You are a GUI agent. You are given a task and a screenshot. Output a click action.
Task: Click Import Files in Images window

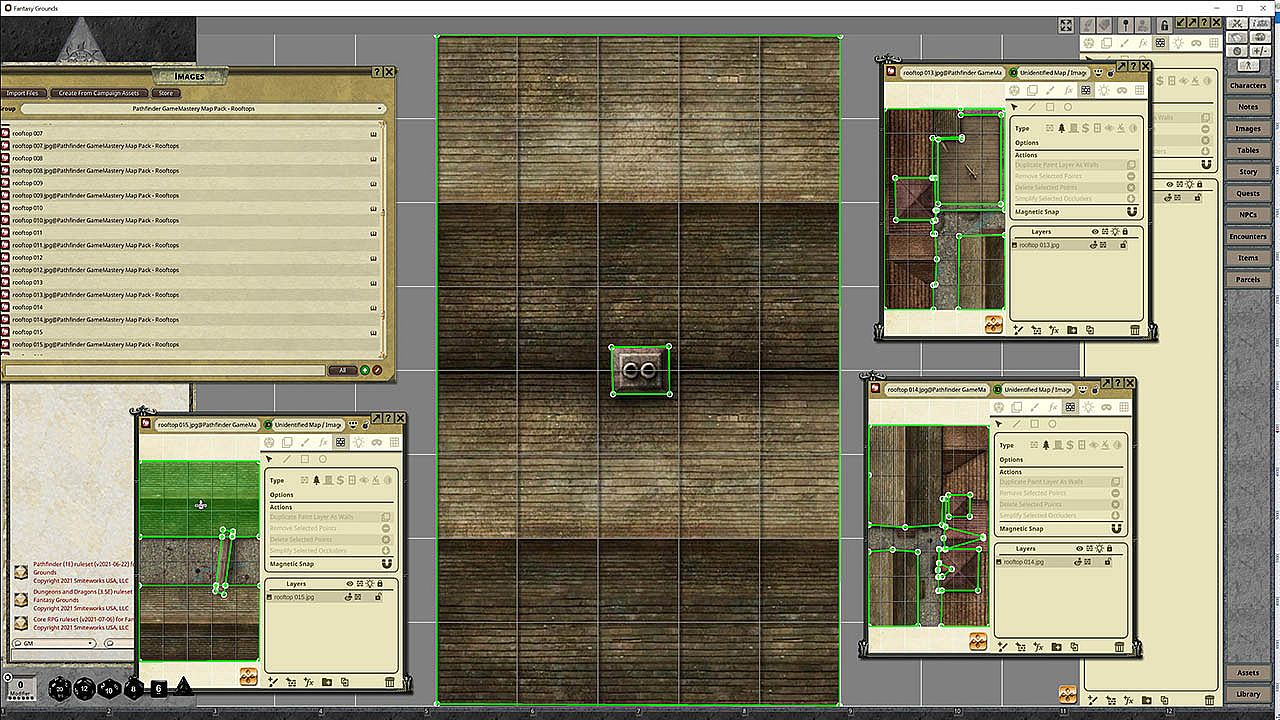[22, 93]
